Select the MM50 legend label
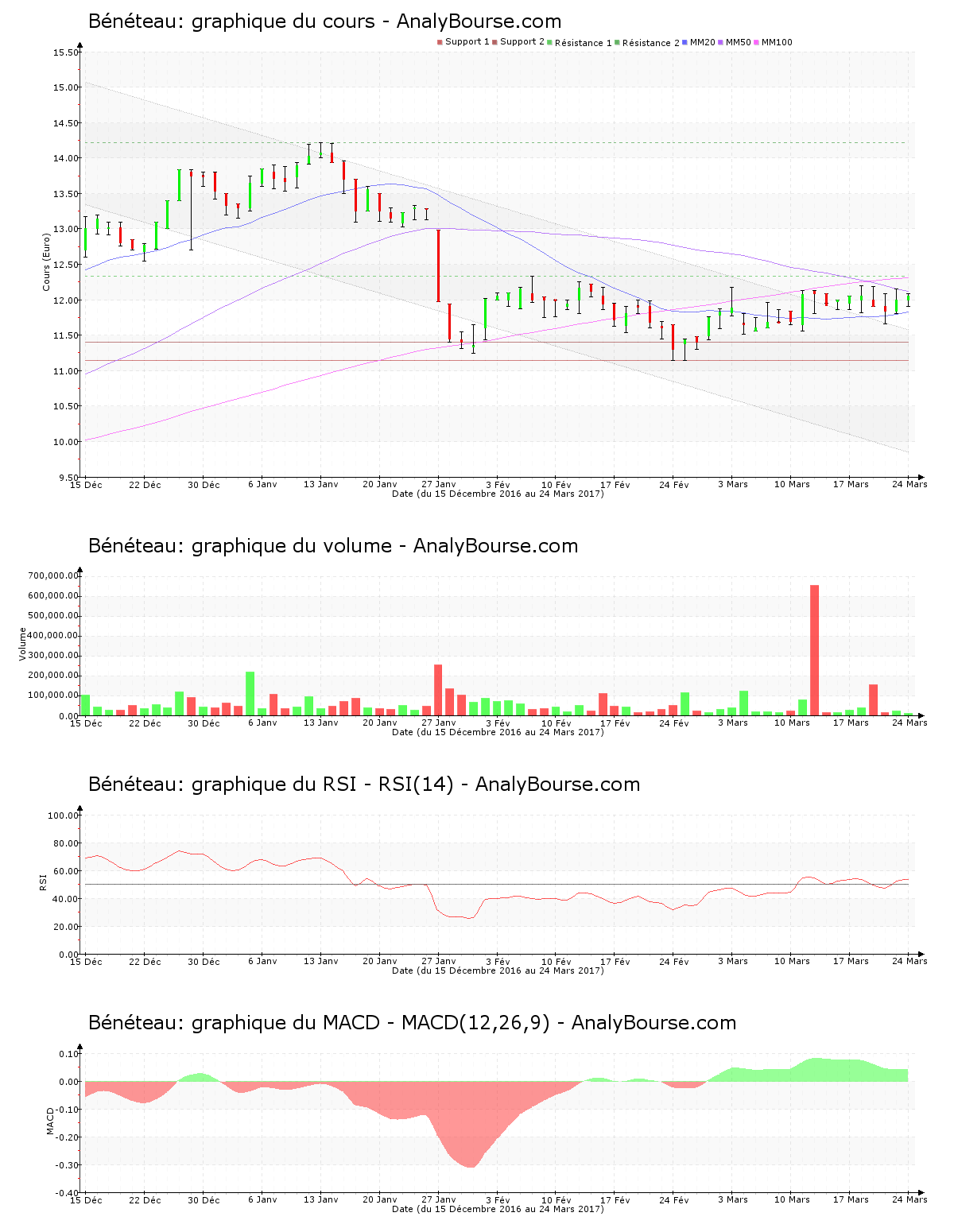The height and width of the screenshot is (1232, 954). point(739,42)
